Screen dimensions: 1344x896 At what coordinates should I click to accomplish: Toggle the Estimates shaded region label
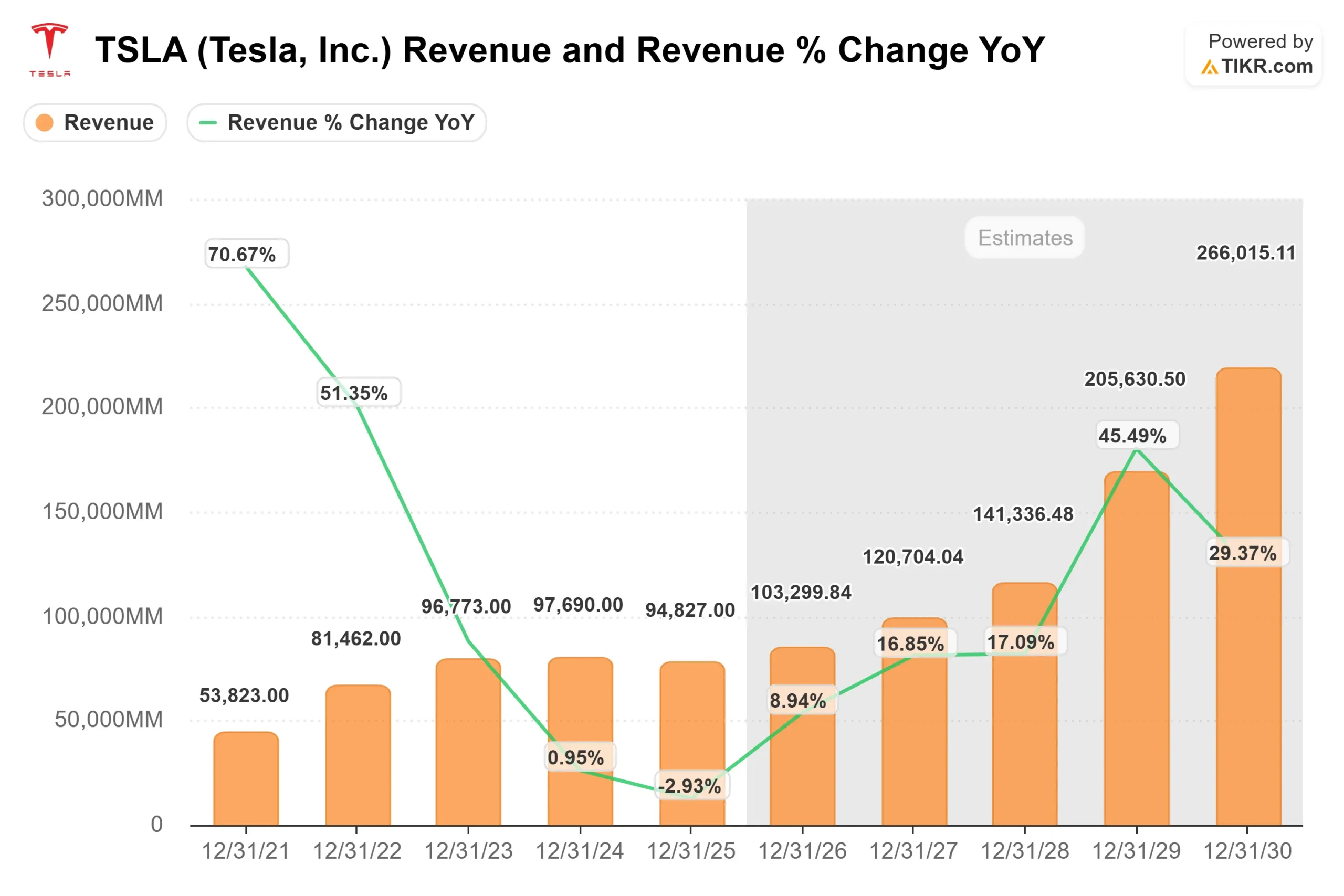click(x=1025, y=238)
